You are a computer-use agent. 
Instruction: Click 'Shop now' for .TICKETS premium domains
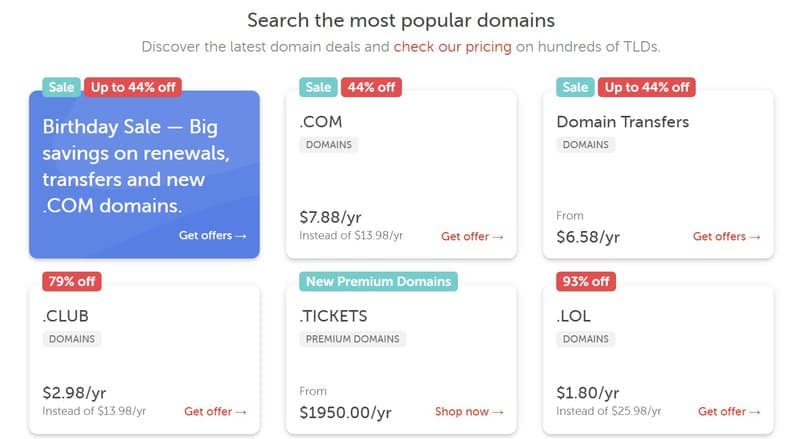pos(469,411)
